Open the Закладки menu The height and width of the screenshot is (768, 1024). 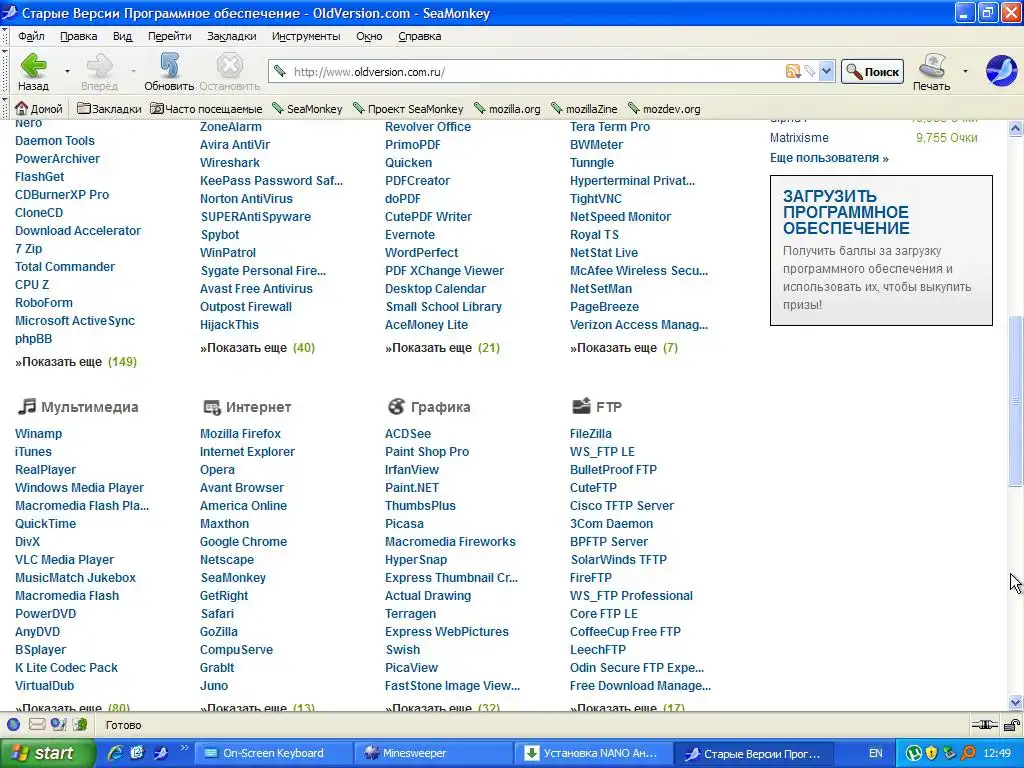231,36
